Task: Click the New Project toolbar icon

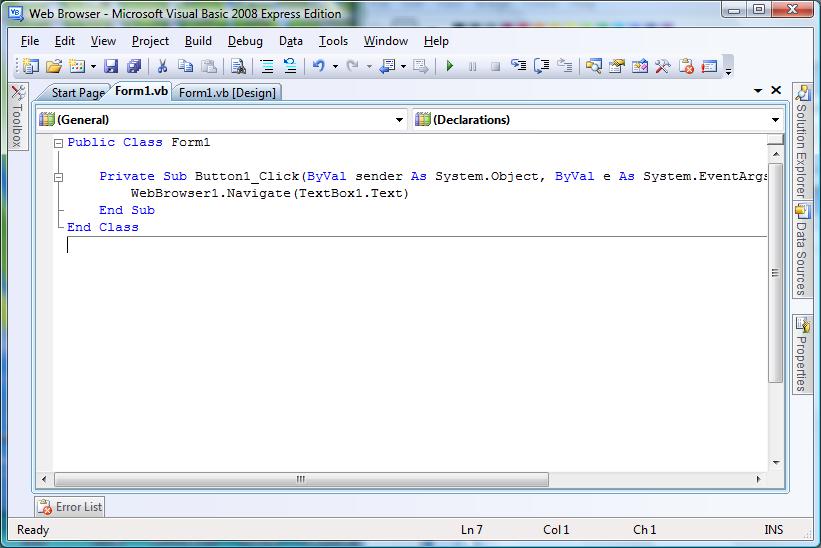Action: click(31, 66)
